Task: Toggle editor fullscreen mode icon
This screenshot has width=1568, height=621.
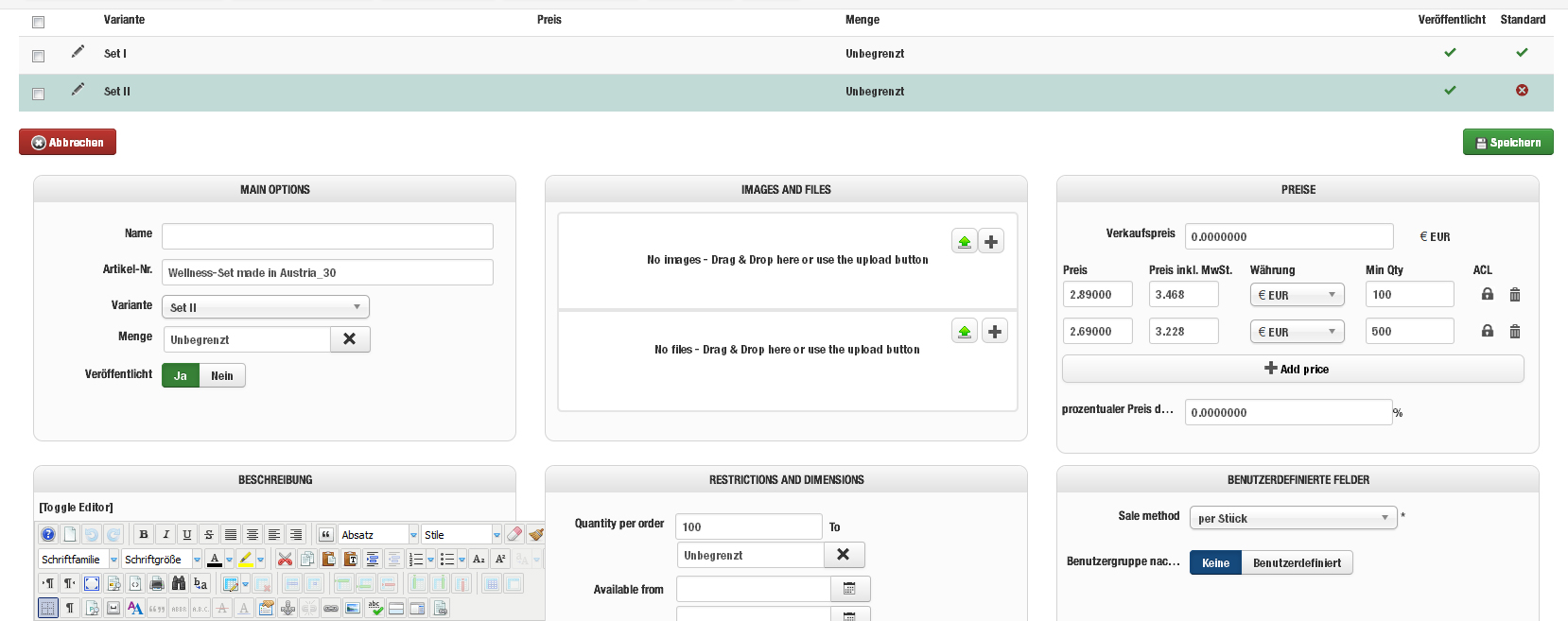Action: pyautogui.click(x=92, y=583)
